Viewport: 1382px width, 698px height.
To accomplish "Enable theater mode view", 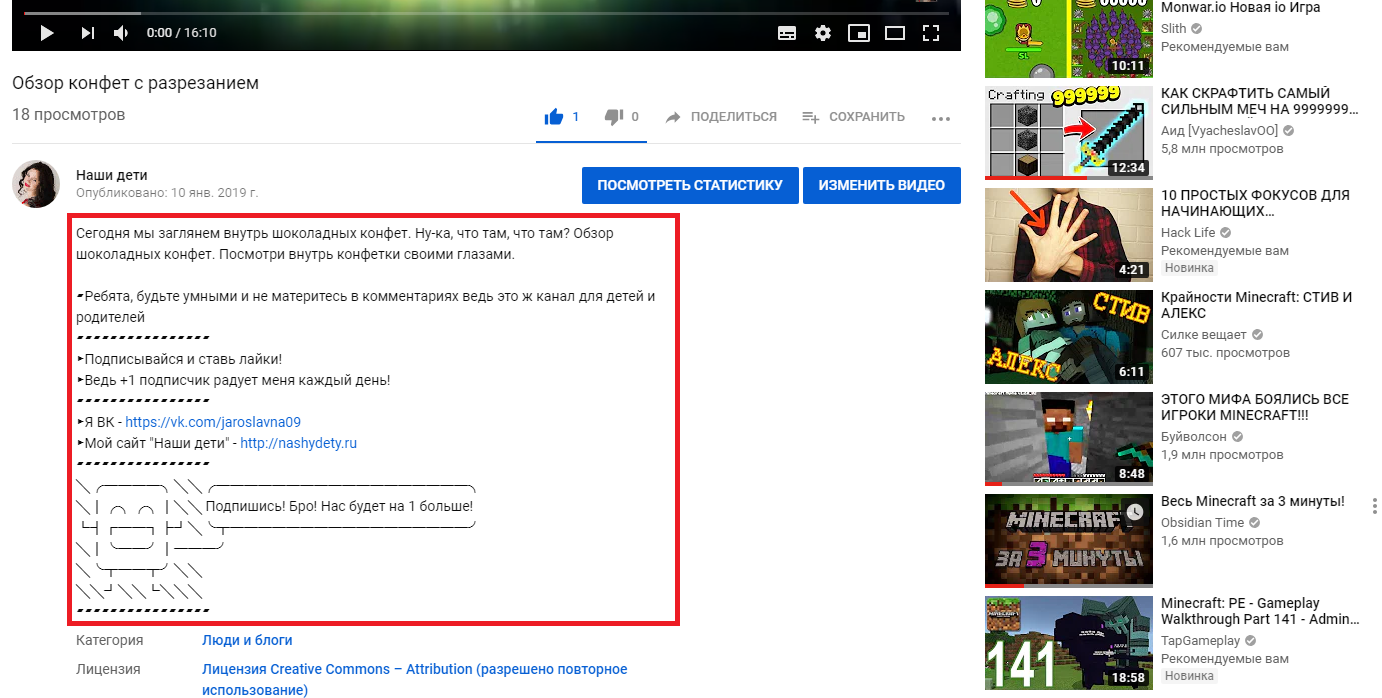I will click(895, 33).
